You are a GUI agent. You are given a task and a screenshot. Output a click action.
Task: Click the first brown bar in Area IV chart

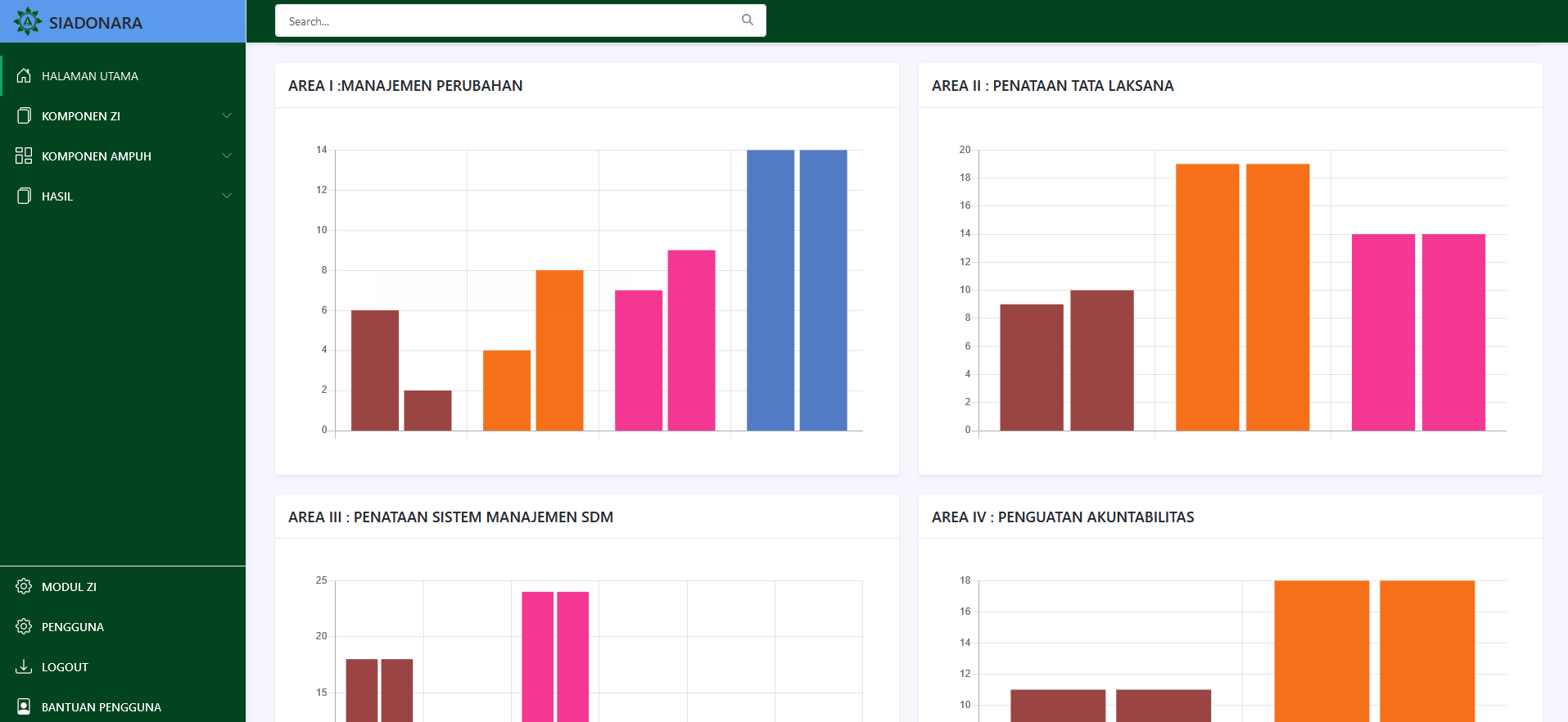coord(1058,706)
